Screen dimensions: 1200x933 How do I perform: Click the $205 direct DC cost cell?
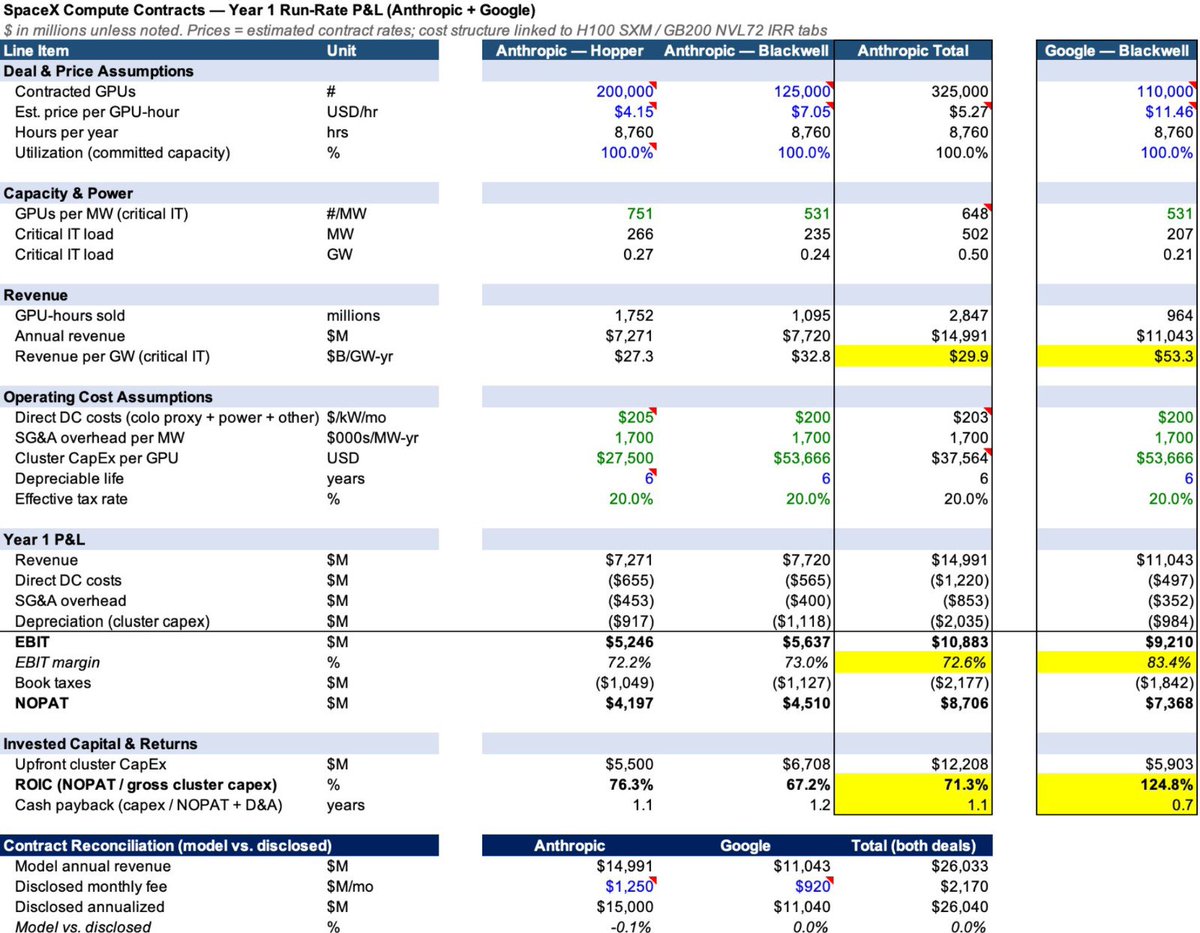click(638, 417)
